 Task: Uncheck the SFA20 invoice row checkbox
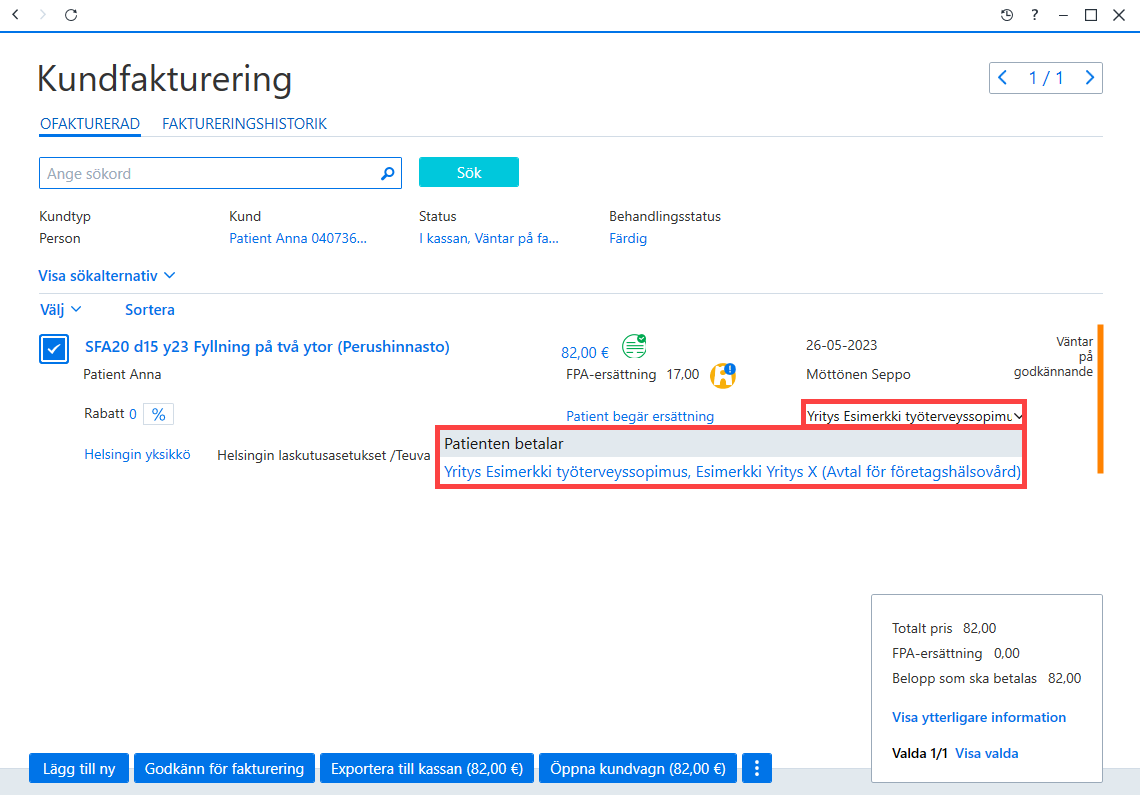coord(54,349)
